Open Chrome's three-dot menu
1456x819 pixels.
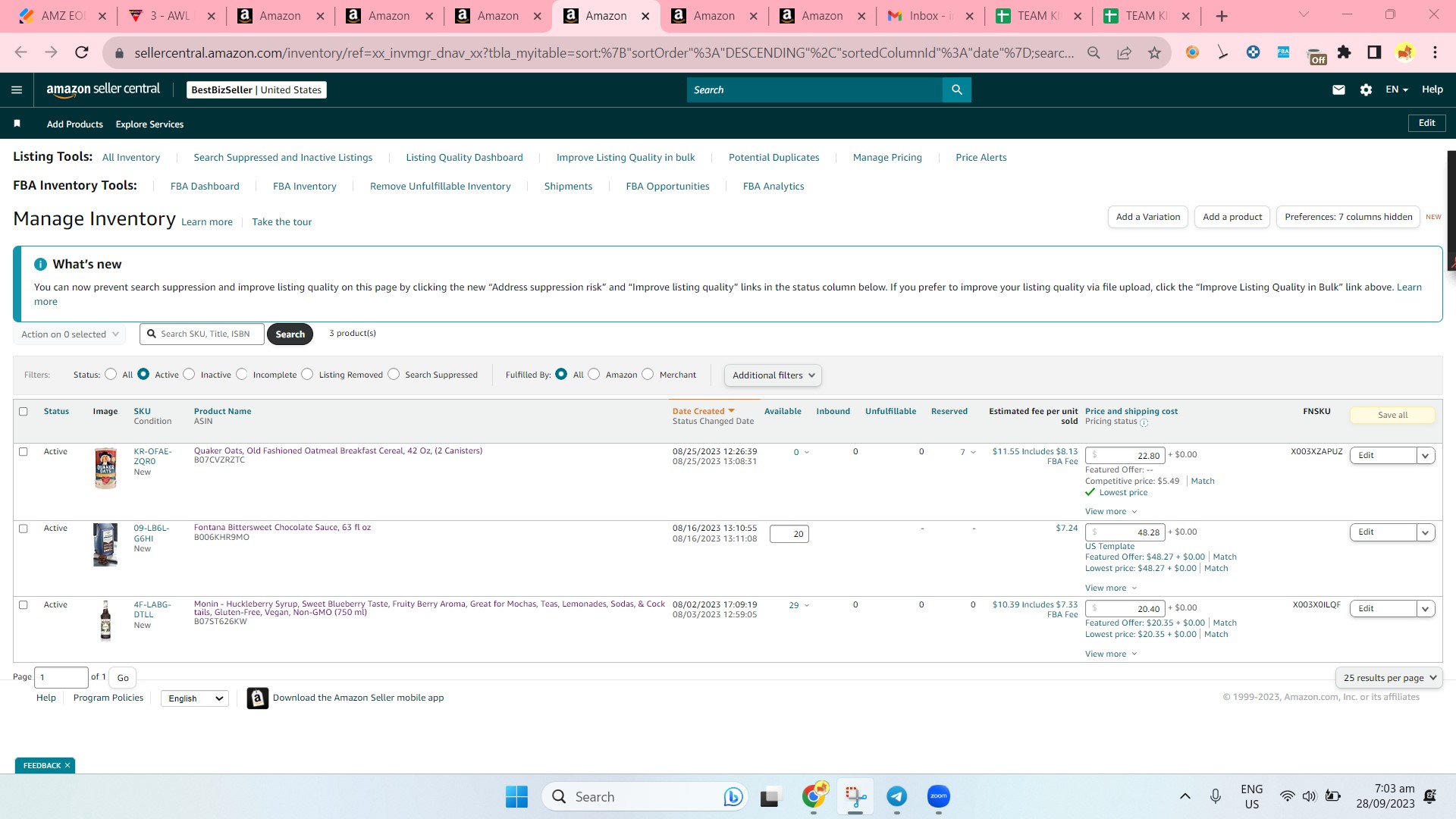1435,52
